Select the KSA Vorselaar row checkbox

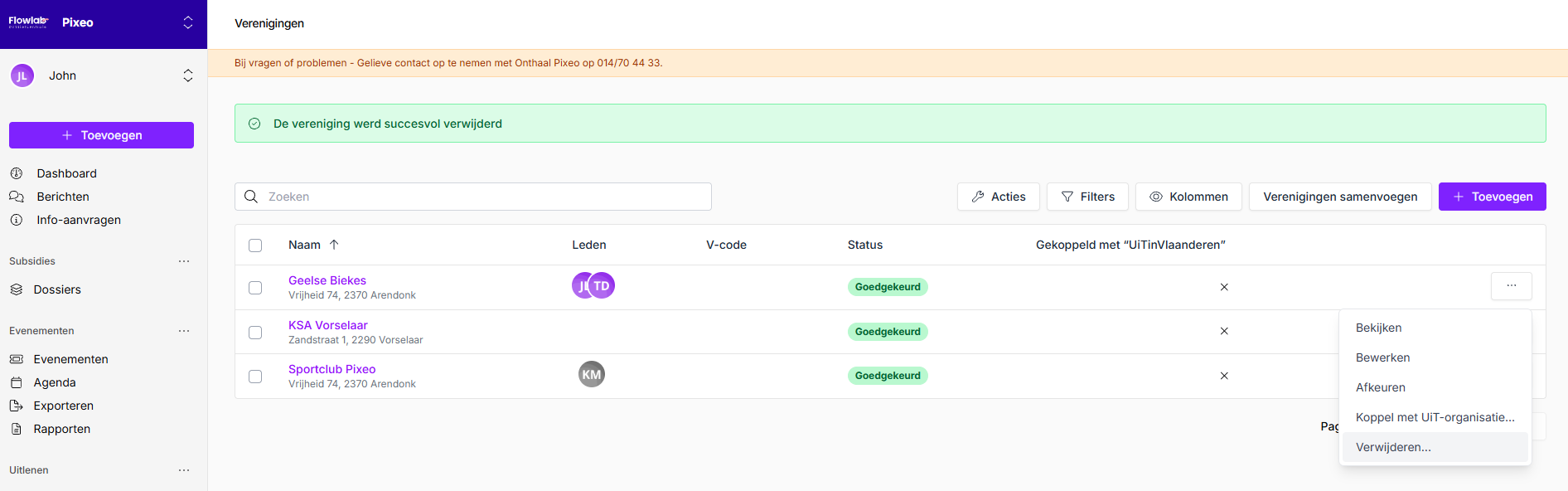[x=255, y=333]
